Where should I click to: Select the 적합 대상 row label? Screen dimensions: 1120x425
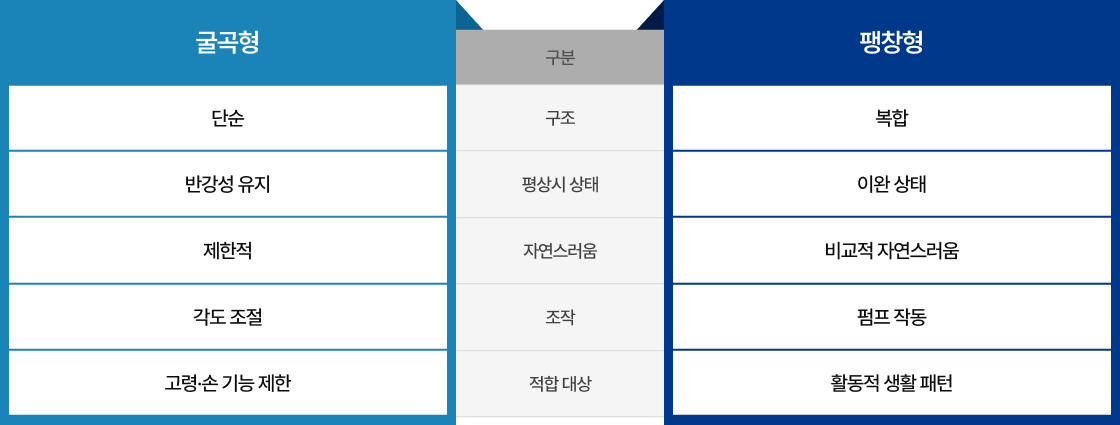click(560, 383)
